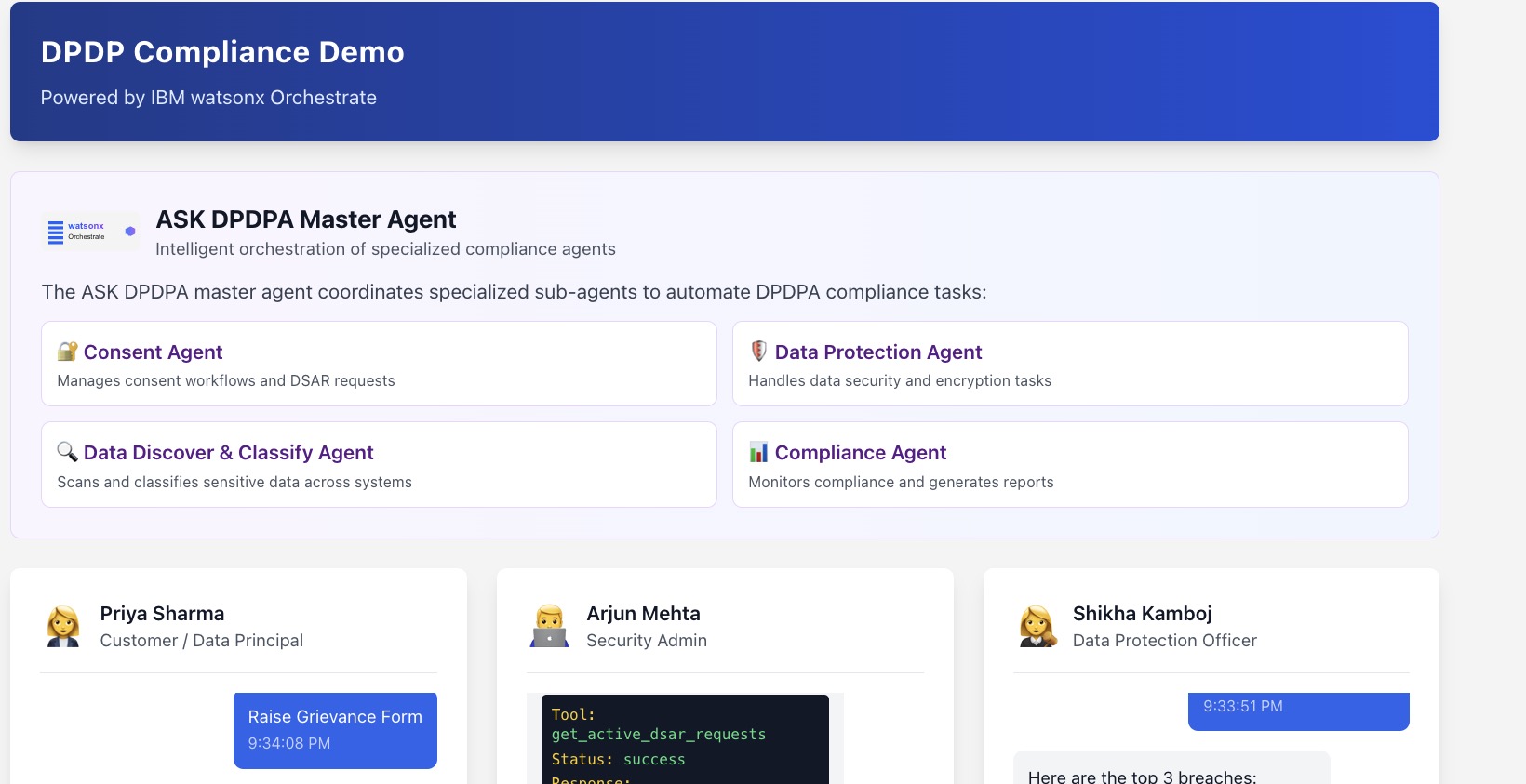This screenshot has width=1526, height=784.
Task: Open the Consent Agent heading
Action: coord(153,352)
